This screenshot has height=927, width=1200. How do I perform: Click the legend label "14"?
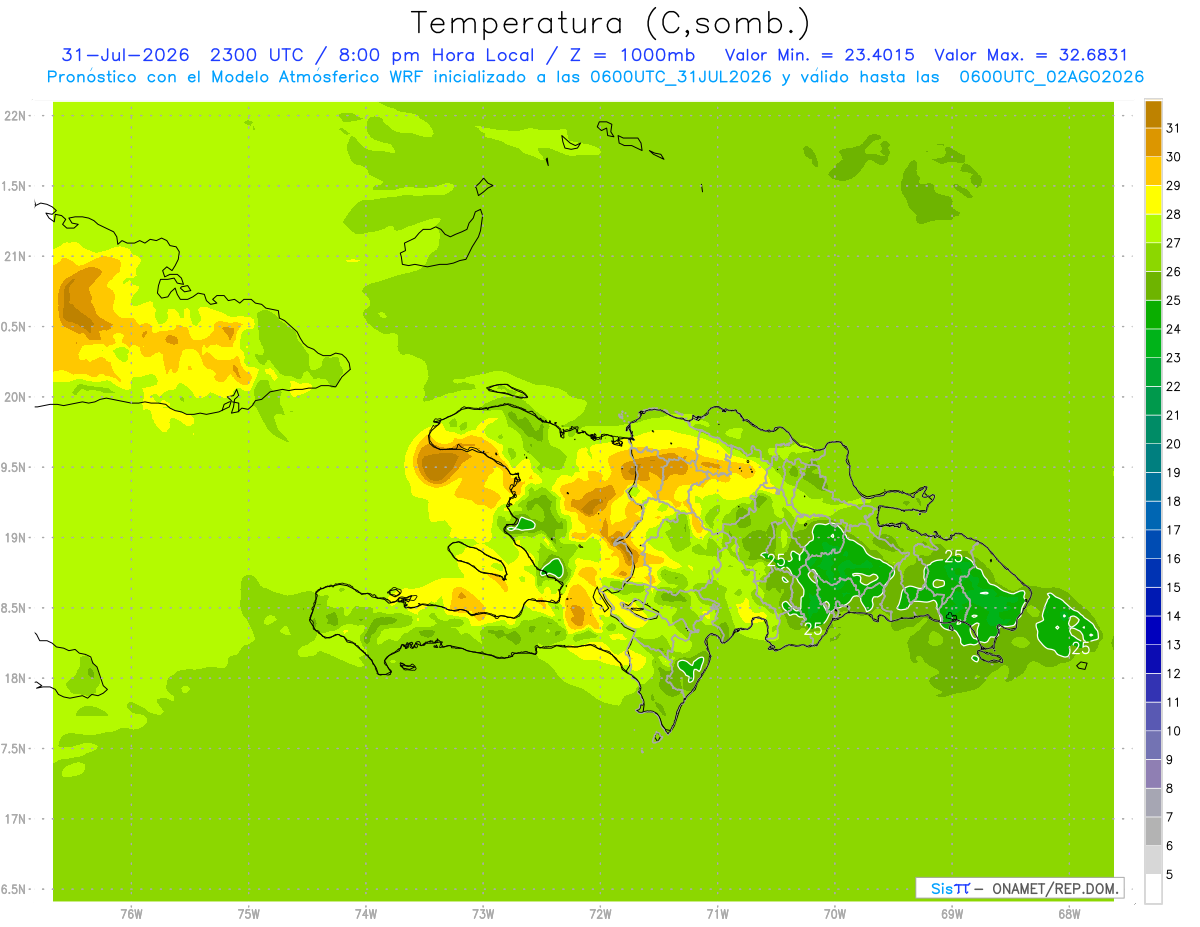1173,616
